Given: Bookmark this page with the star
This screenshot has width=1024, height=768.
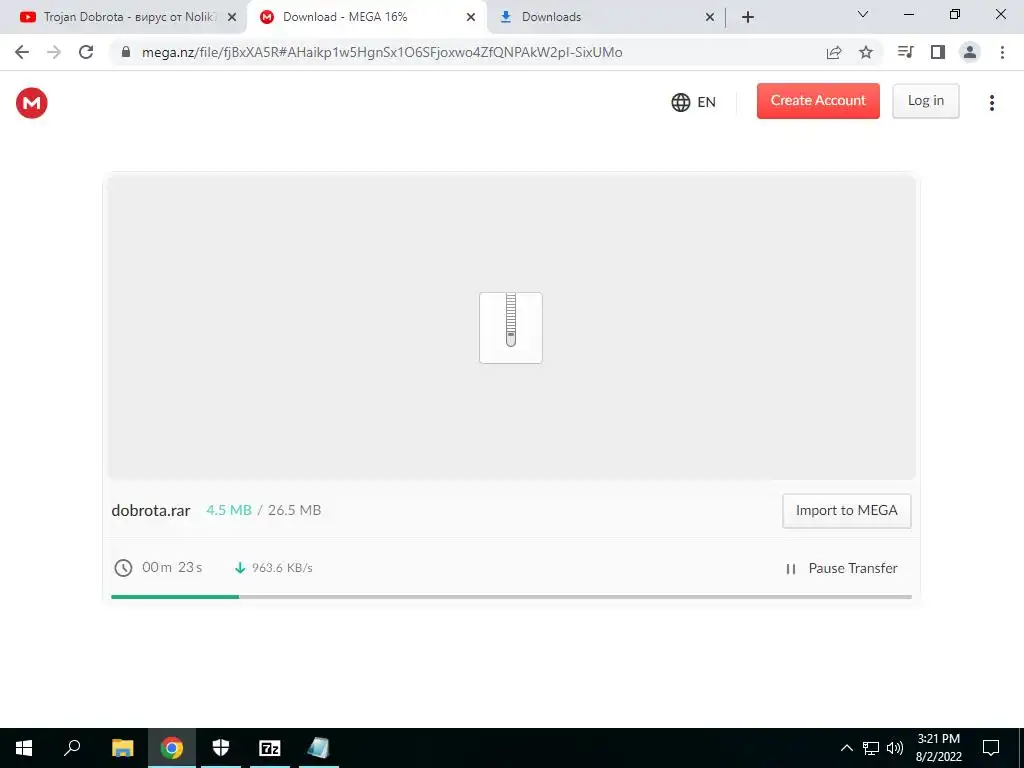Looking at the screenshot, I should (866, 52).
